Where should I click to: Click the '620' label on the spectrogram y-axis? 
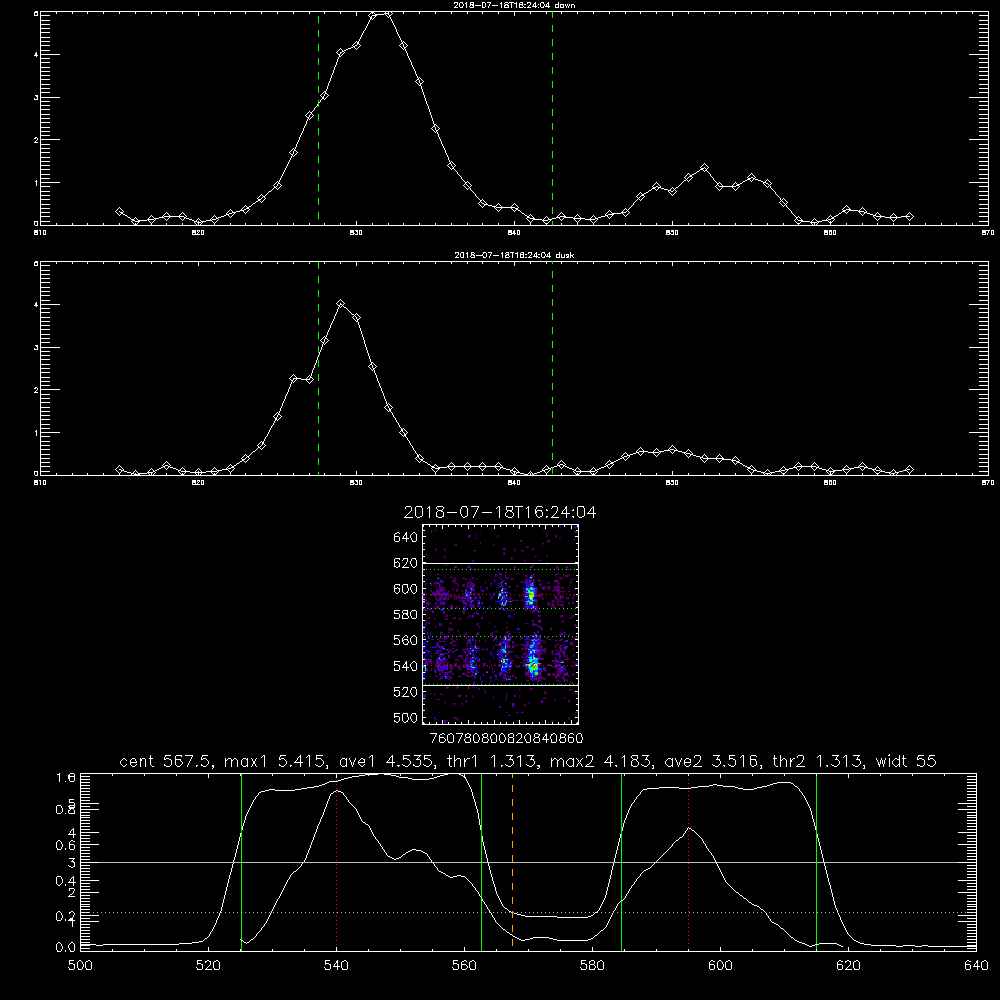(x=406, y=563)
